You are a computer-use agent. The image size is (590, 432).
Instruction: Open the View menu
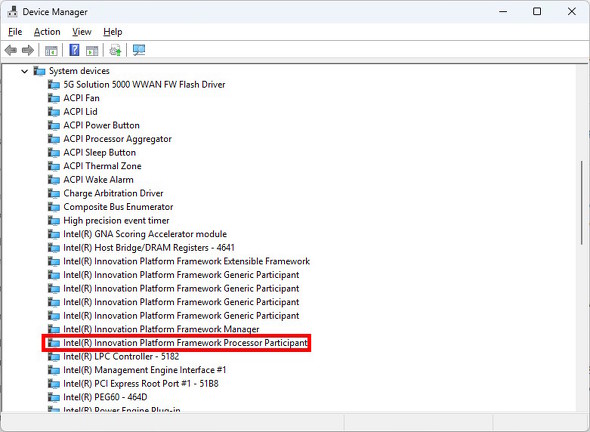pos(82,32)
